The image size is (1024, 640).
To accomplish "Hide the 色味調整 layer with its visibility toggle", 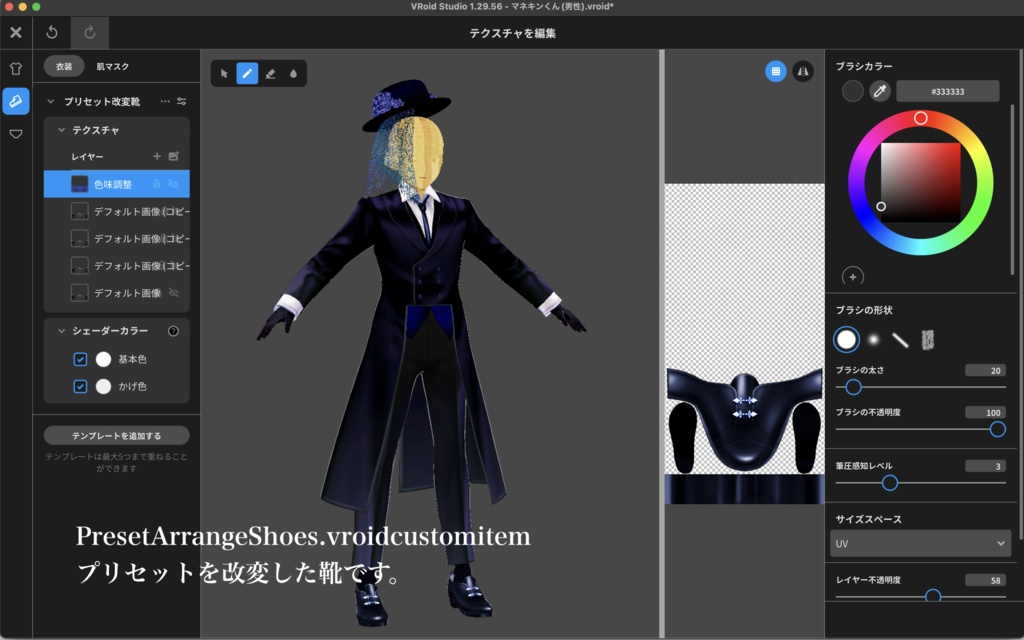I will pyautogui.click(x=173, y=184).
